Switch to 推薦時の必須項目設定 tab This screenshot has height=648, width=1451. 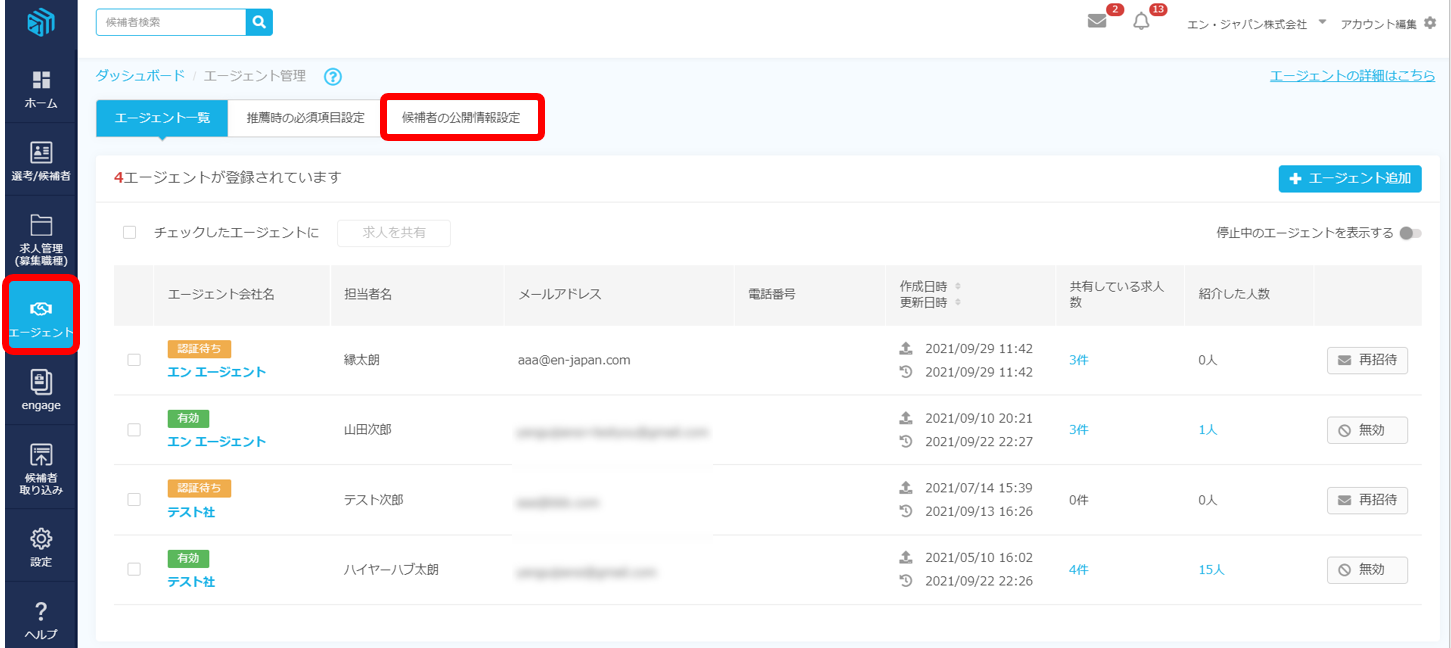pyautogui.click(x=305, y=118)
